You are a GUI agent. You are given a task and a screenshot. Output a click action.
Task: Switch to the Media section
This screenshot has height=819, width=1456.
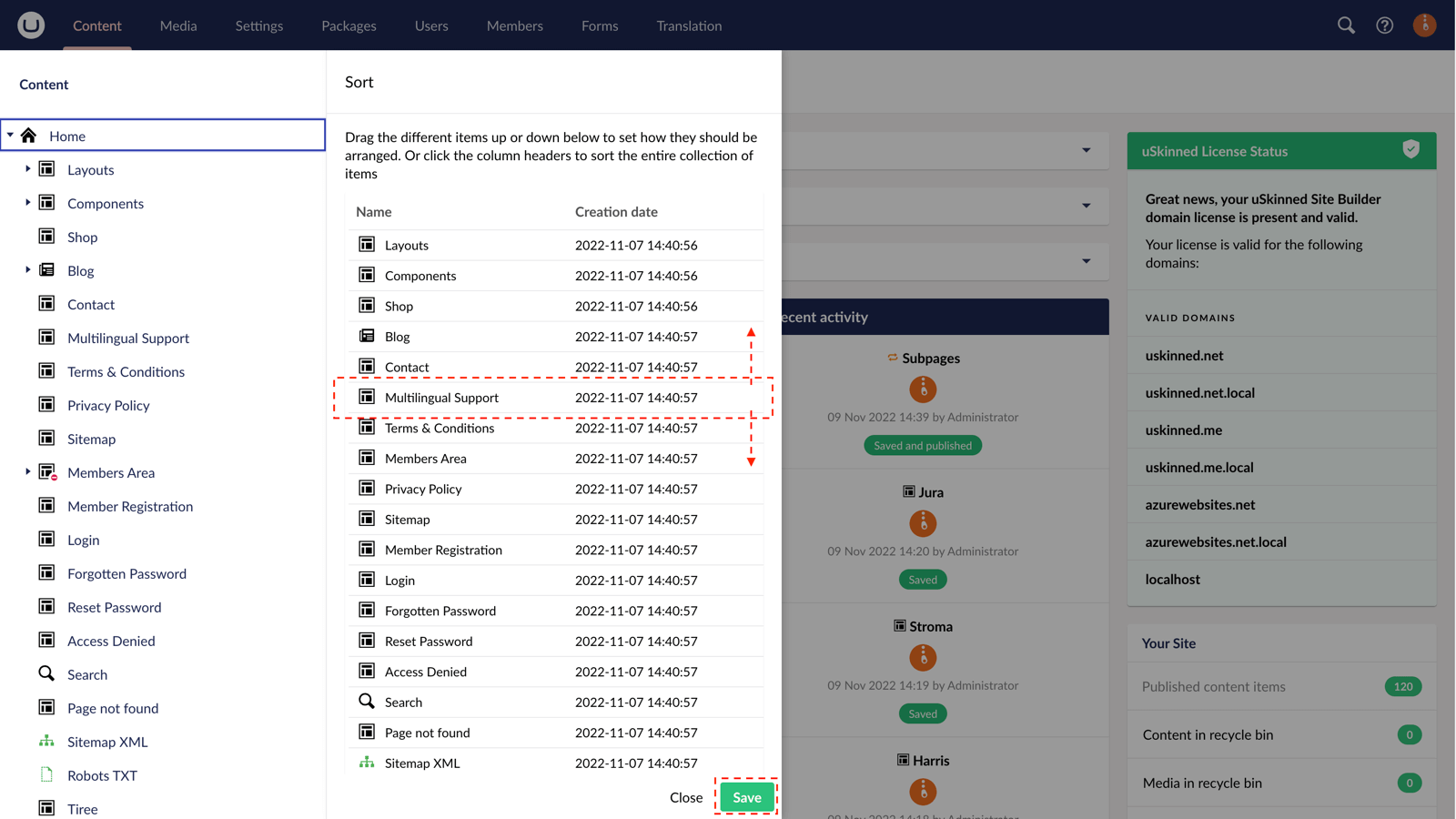coord(177,25)
